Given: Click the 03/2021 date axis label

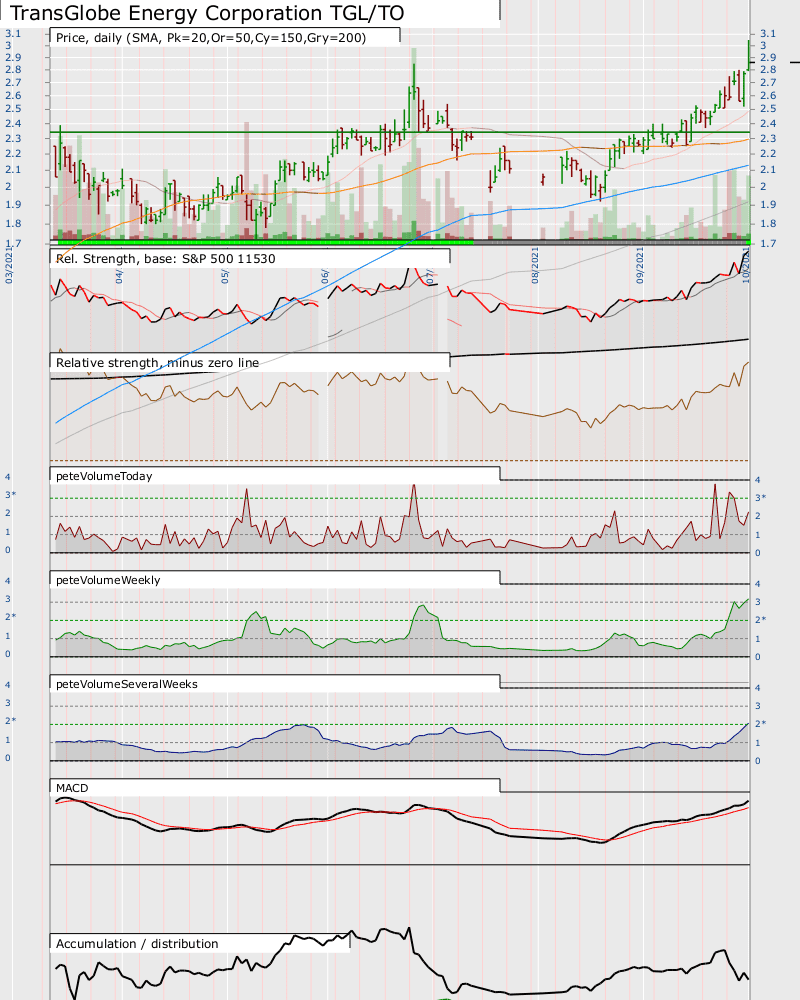Looking at the screenshot, I should [x=9, y=265].
